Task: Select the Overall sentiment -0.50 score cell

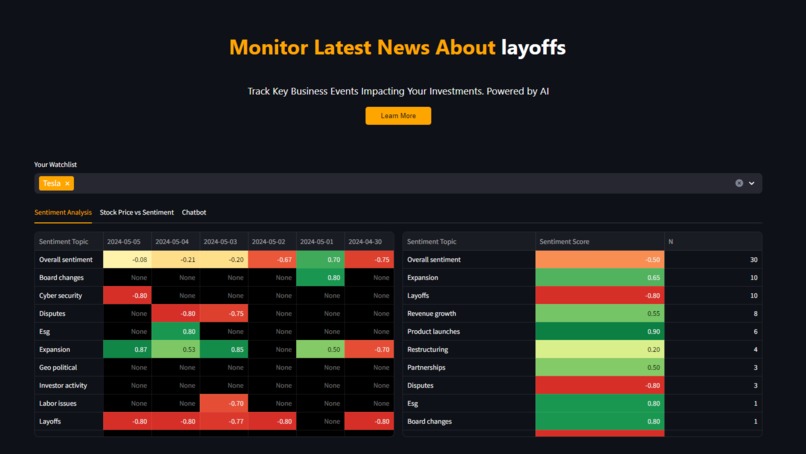Action: pos(599,260)
